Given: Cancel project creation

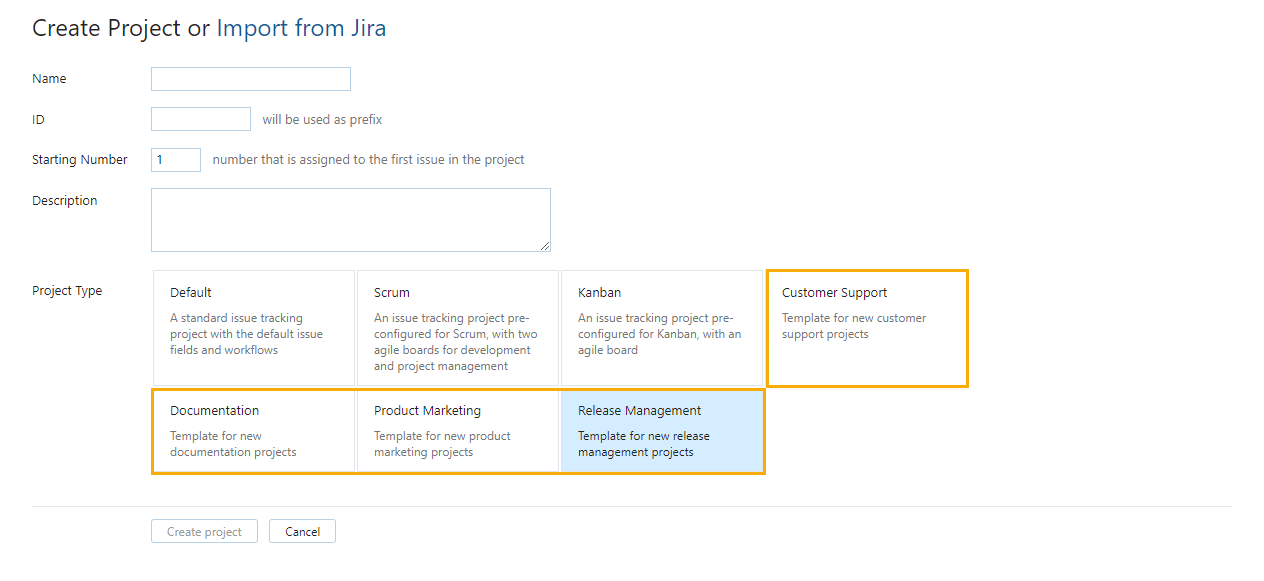Looking at the screenshot, I should pyautogui.click(x=302, y=531).
